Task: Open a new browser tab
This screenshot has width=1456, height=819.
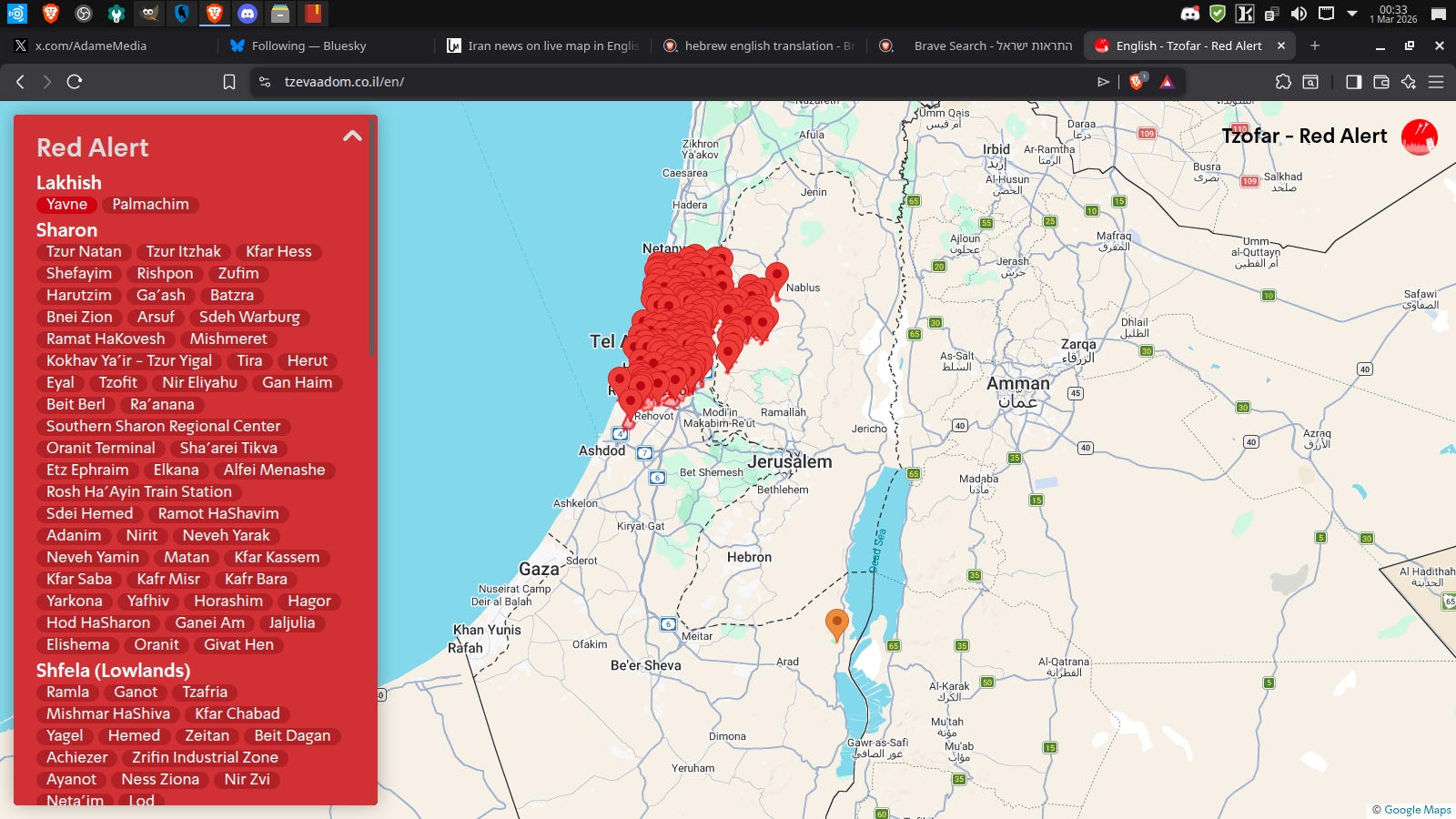Action: point(1314,45)
